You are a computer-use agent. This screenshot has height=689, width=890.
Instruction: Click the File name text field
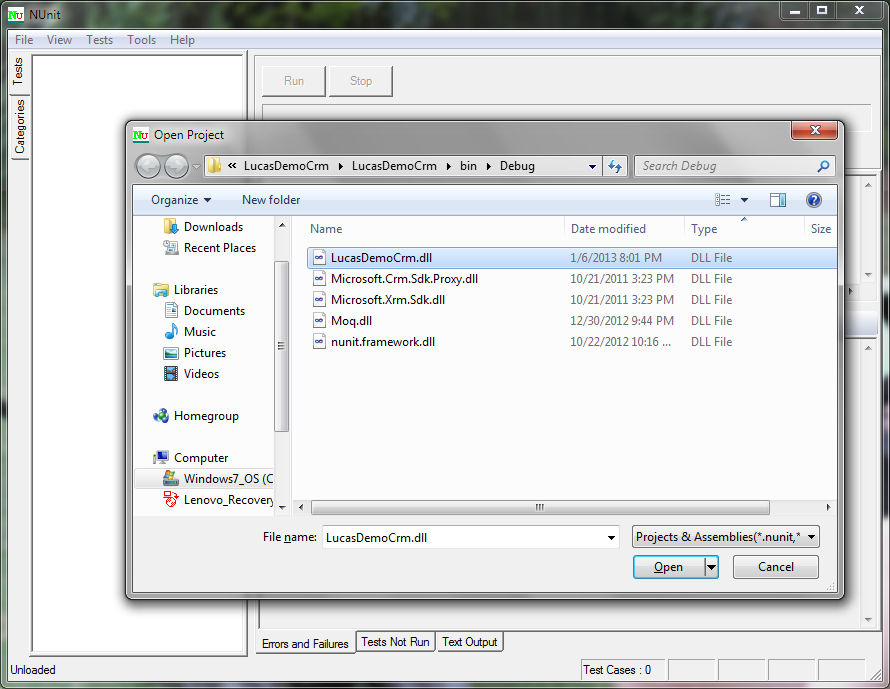tap(464, 537)
